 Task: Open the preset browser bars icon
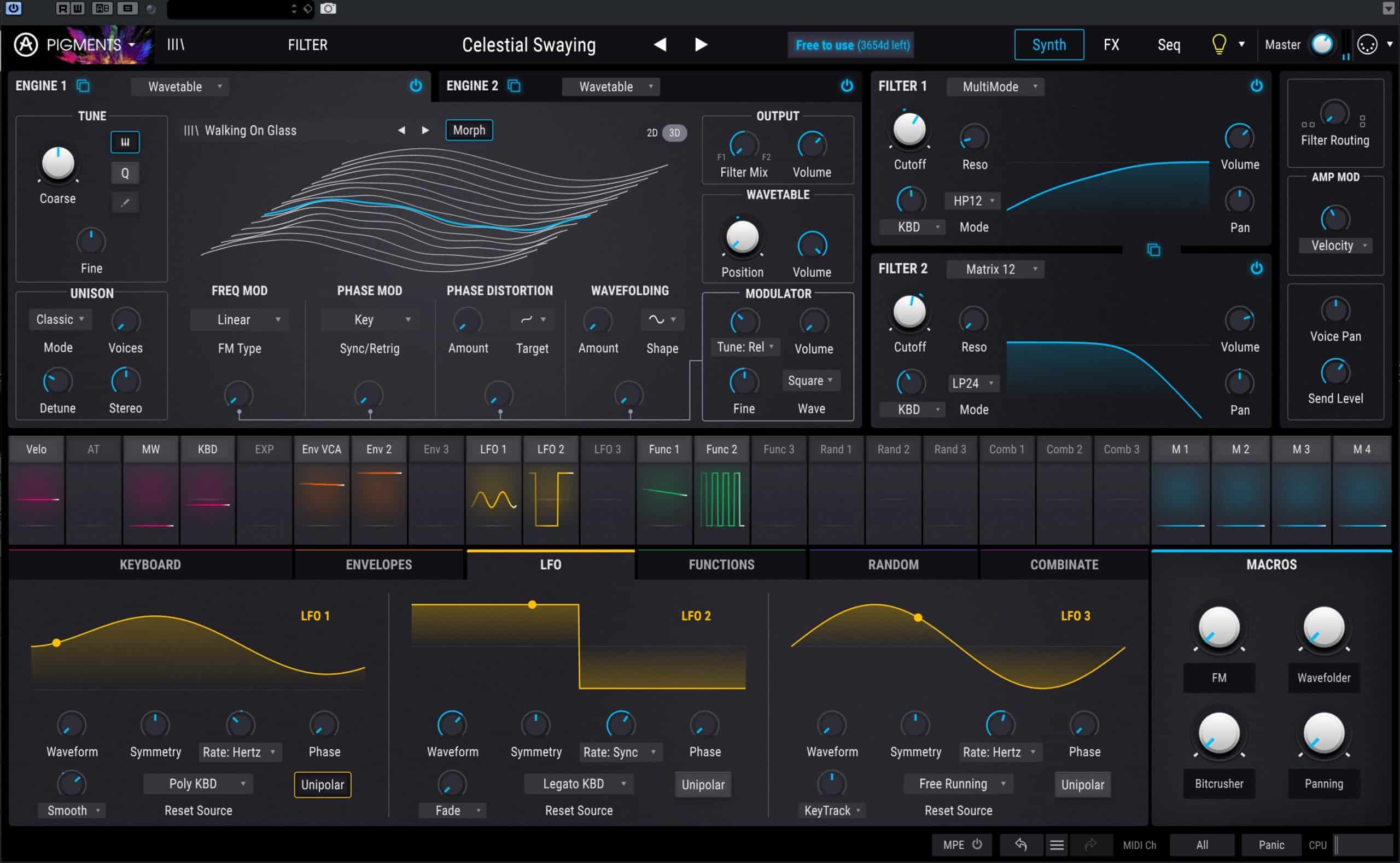click(176, 44)
